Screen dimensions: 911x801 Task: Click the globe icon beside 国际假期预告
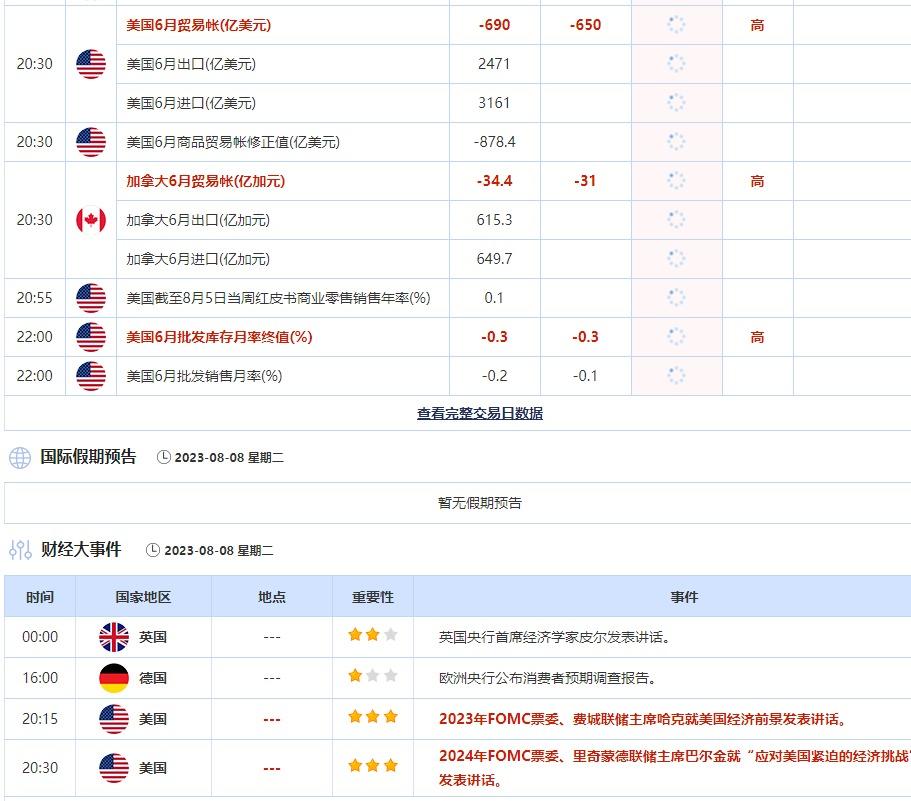tap(20, 458)
